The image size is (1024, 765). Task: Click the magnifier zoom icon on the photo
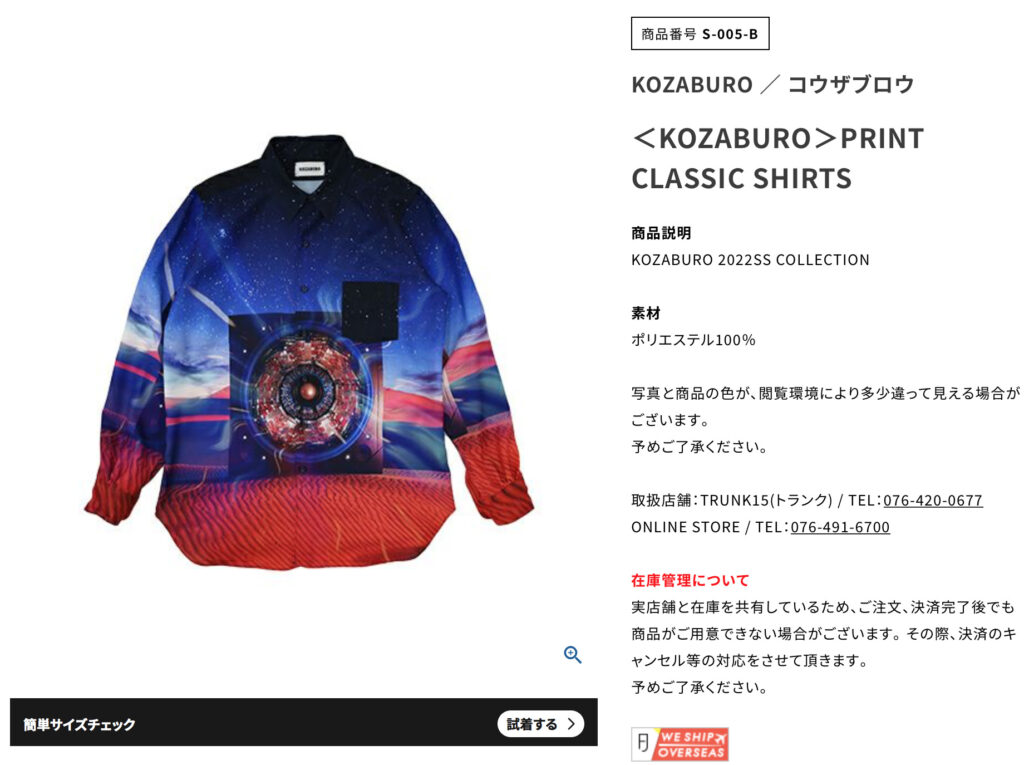pyautogui.click(x=572, y=654)
